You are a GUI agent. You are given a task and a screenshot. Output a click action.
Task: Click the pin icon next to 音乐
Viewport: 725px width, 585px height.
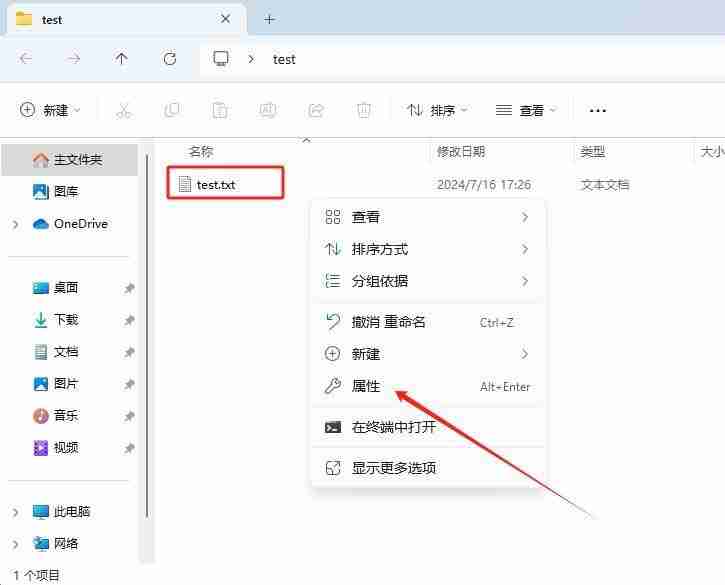click(x=129, y=416)
